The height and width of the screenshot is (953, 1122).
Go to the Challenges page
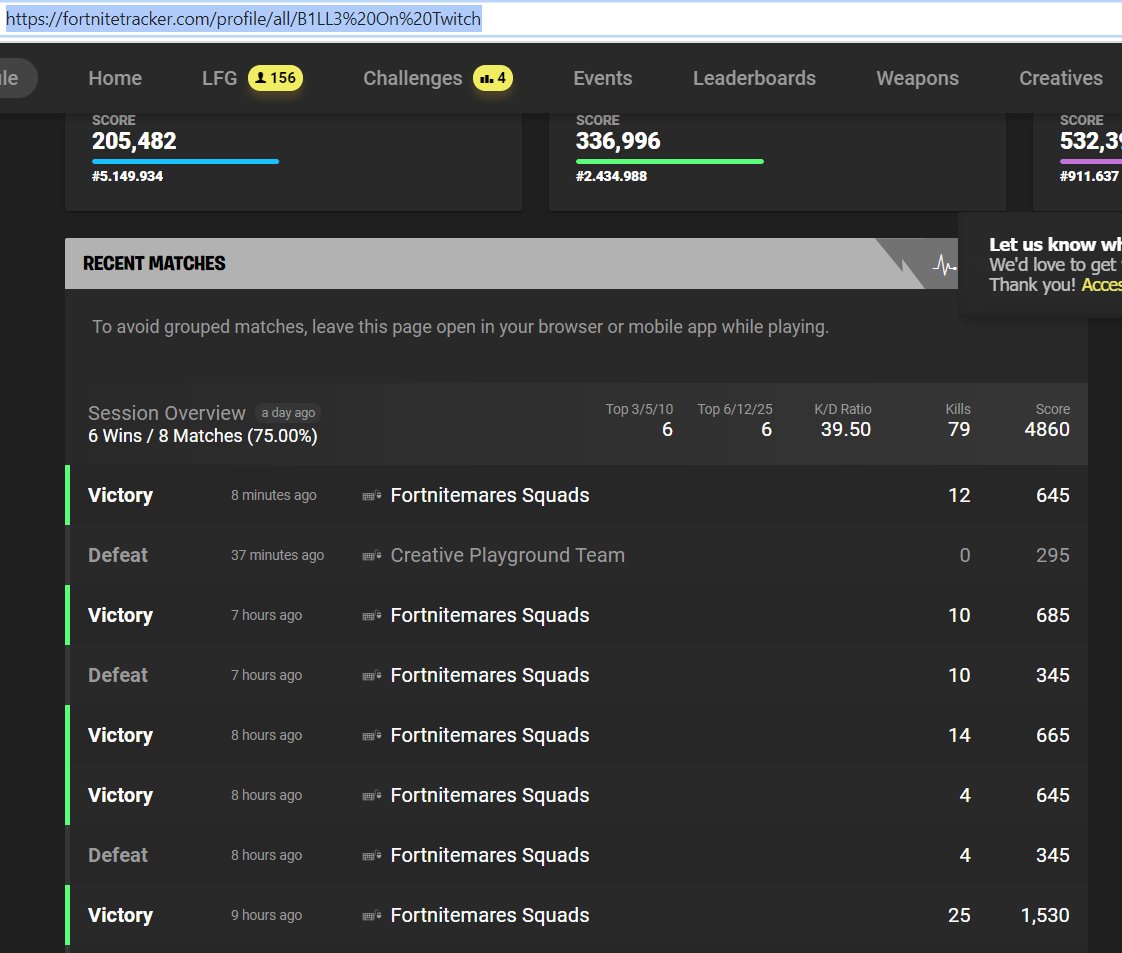tap(413, 78)
